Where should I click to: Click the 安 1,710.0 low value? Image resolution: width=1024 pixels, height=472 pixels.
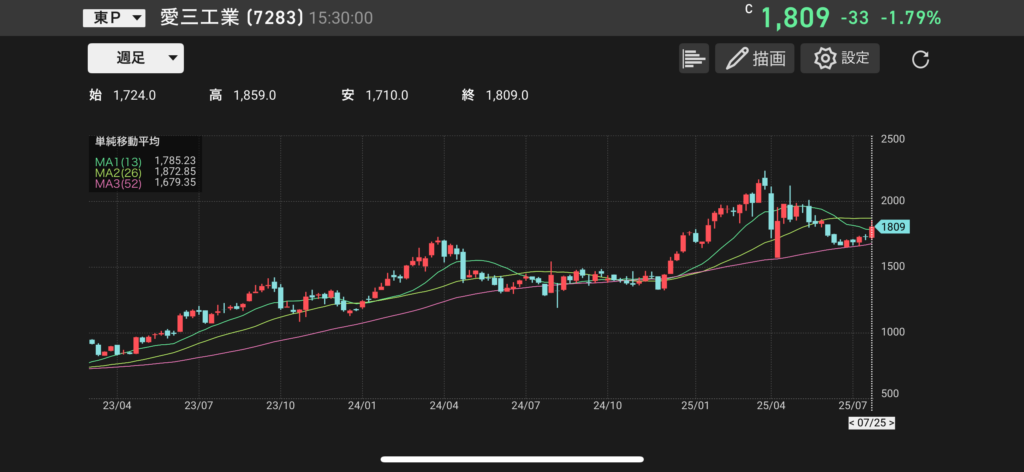point(375,95)
